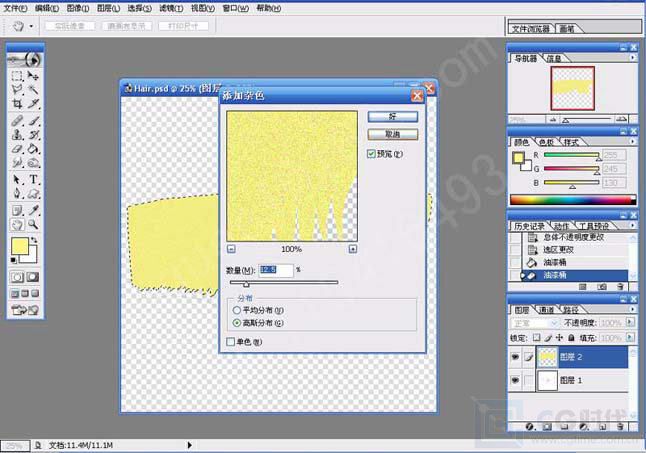
Task: Select the Move tool
Action: (x=33, y=75)
